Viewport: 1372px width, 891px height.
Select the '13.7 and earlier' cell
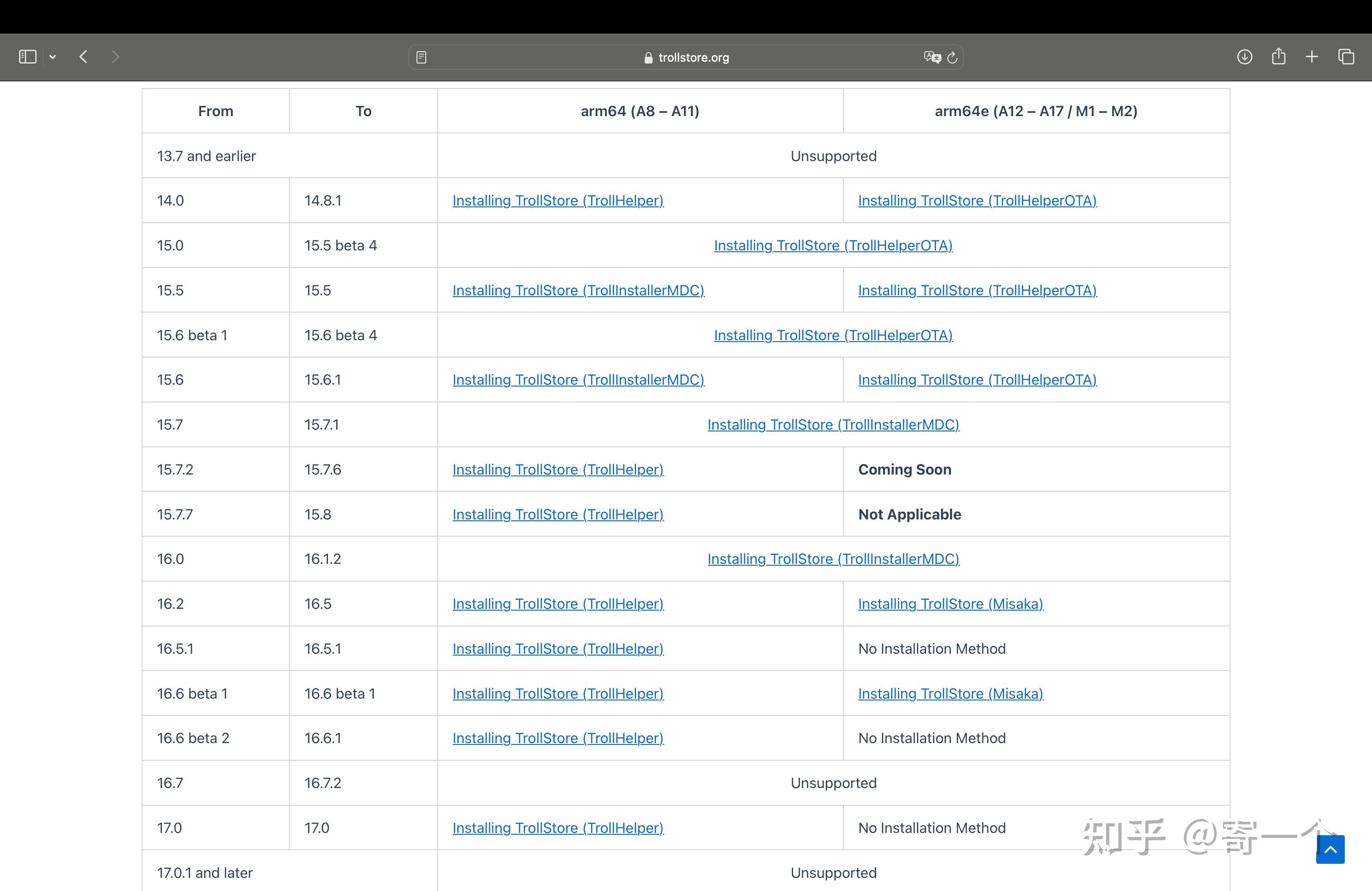click(290, 156)
